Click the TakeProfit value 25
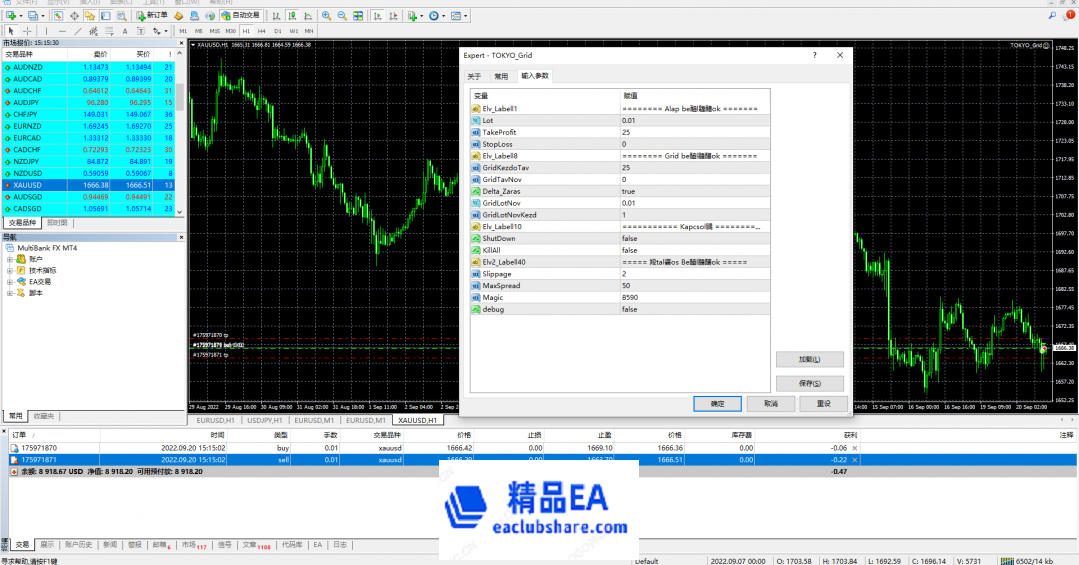The image size is (1079, 565). click(x=695, y=132)
